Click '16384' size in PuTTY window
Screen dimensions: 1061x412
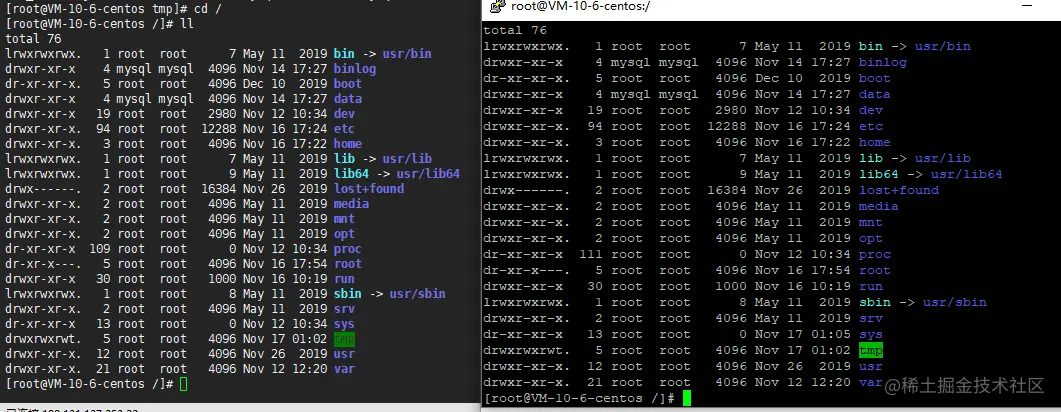tap(726, 190)
